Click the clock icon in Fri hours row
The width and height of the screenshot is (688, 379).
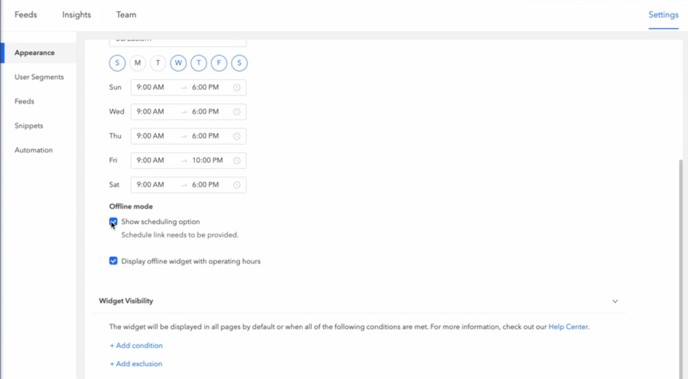pos(237,161)
